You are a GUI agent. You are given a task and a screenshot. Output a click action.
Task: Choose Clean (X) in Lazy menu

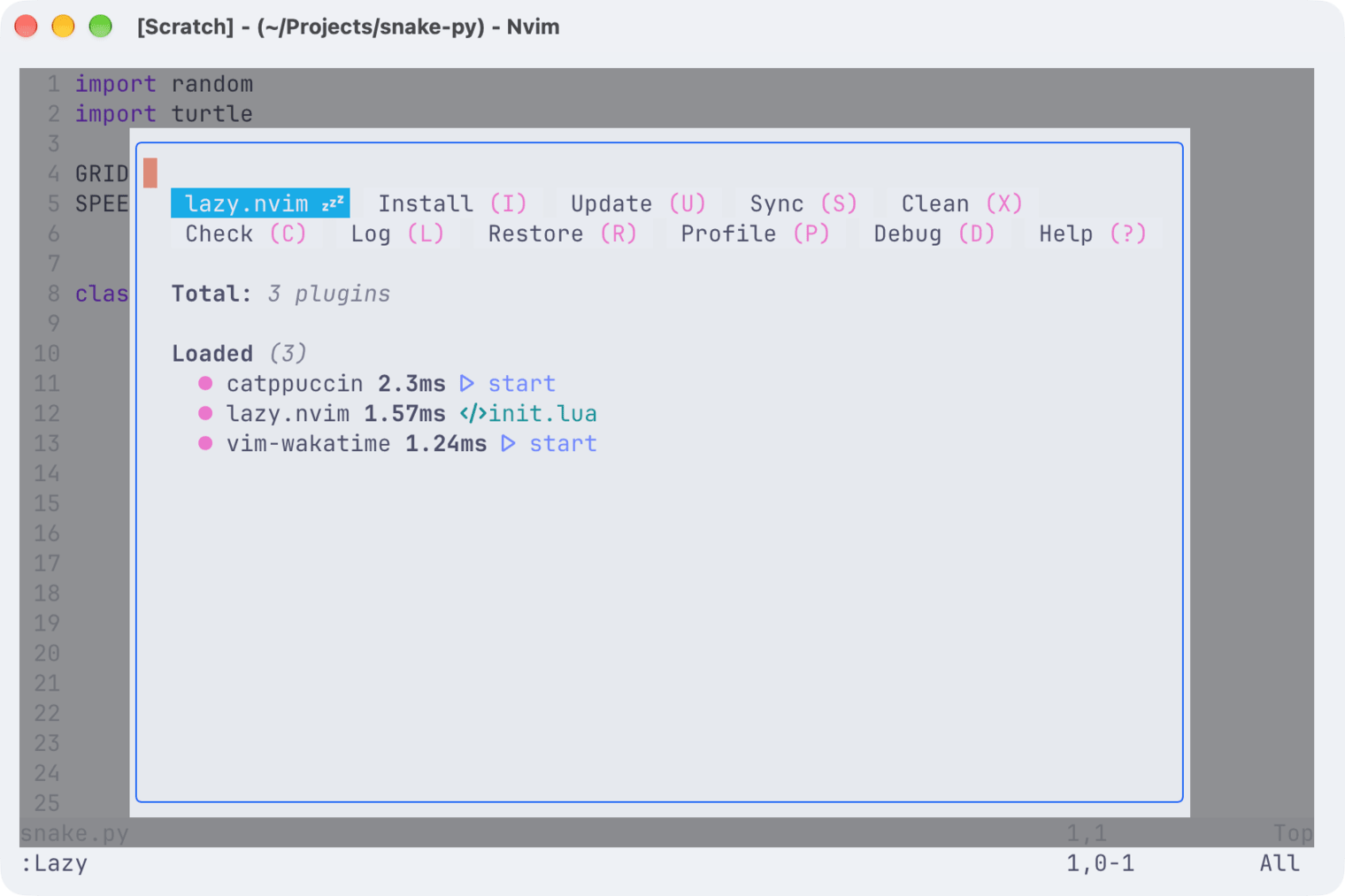962,203
